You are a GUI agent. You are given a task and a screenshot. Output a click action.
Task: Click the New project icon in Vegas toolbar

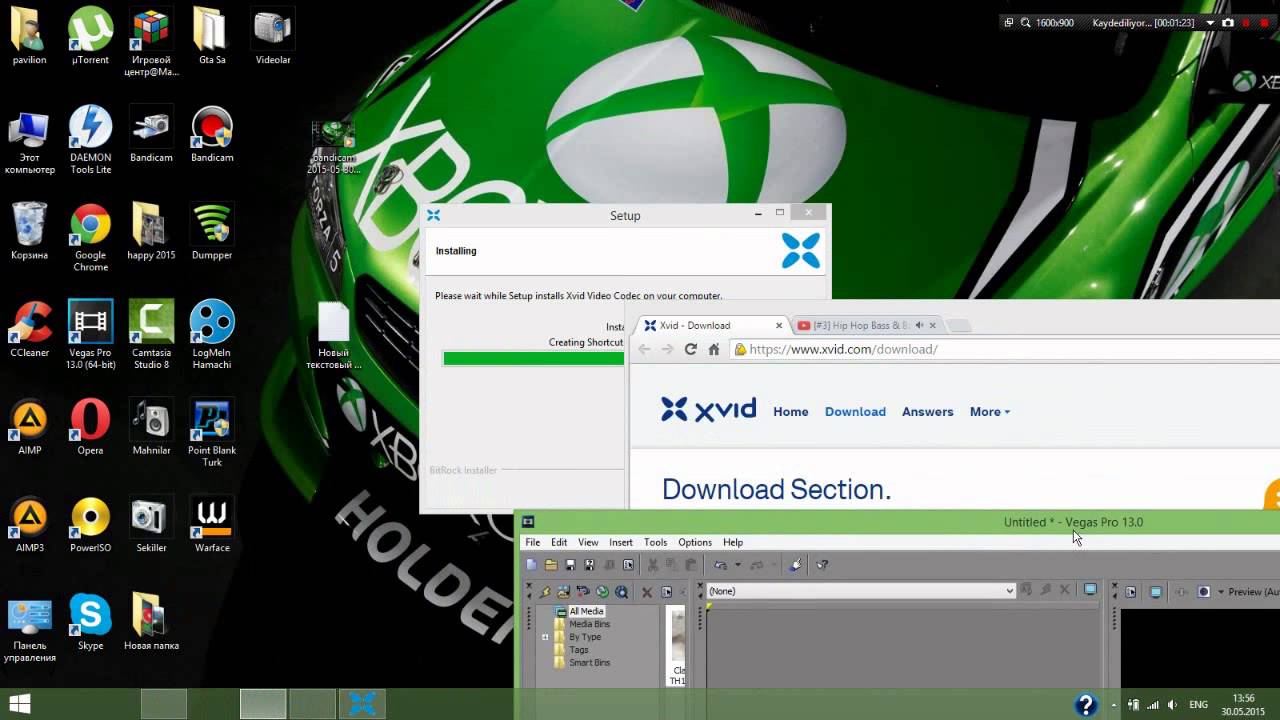531,565
